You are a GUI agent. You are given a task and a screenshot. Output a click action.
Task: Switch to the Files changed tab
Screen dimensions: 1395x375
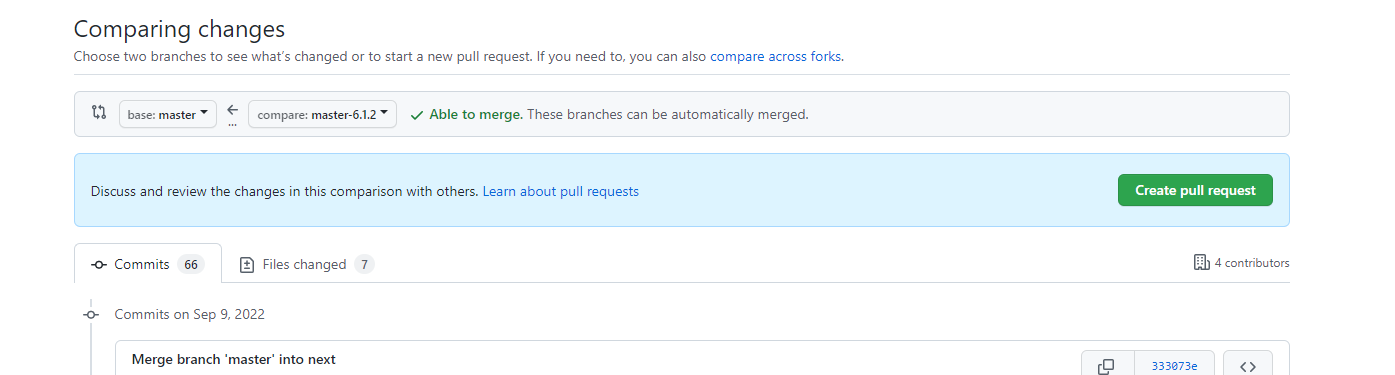(x=306, y=265)
